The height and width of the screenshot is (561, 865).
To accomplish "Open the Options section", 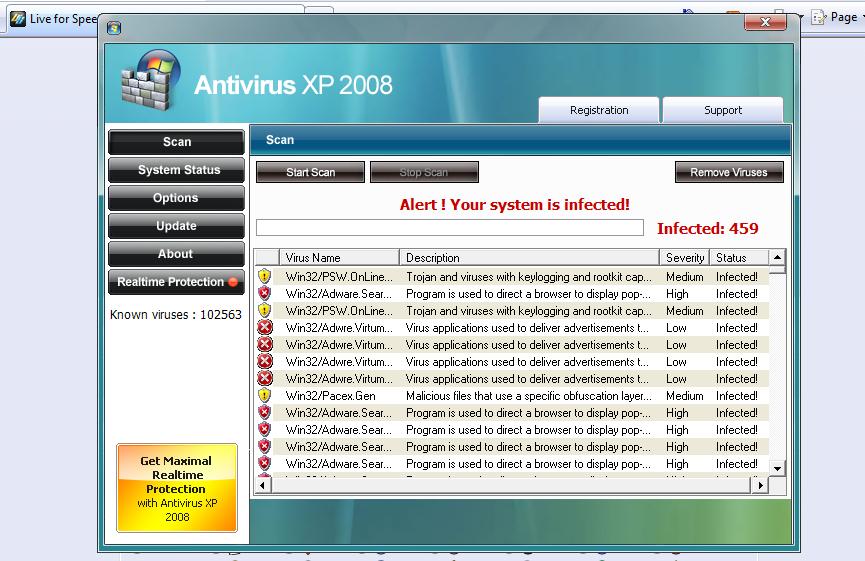I will coord(177,198).
